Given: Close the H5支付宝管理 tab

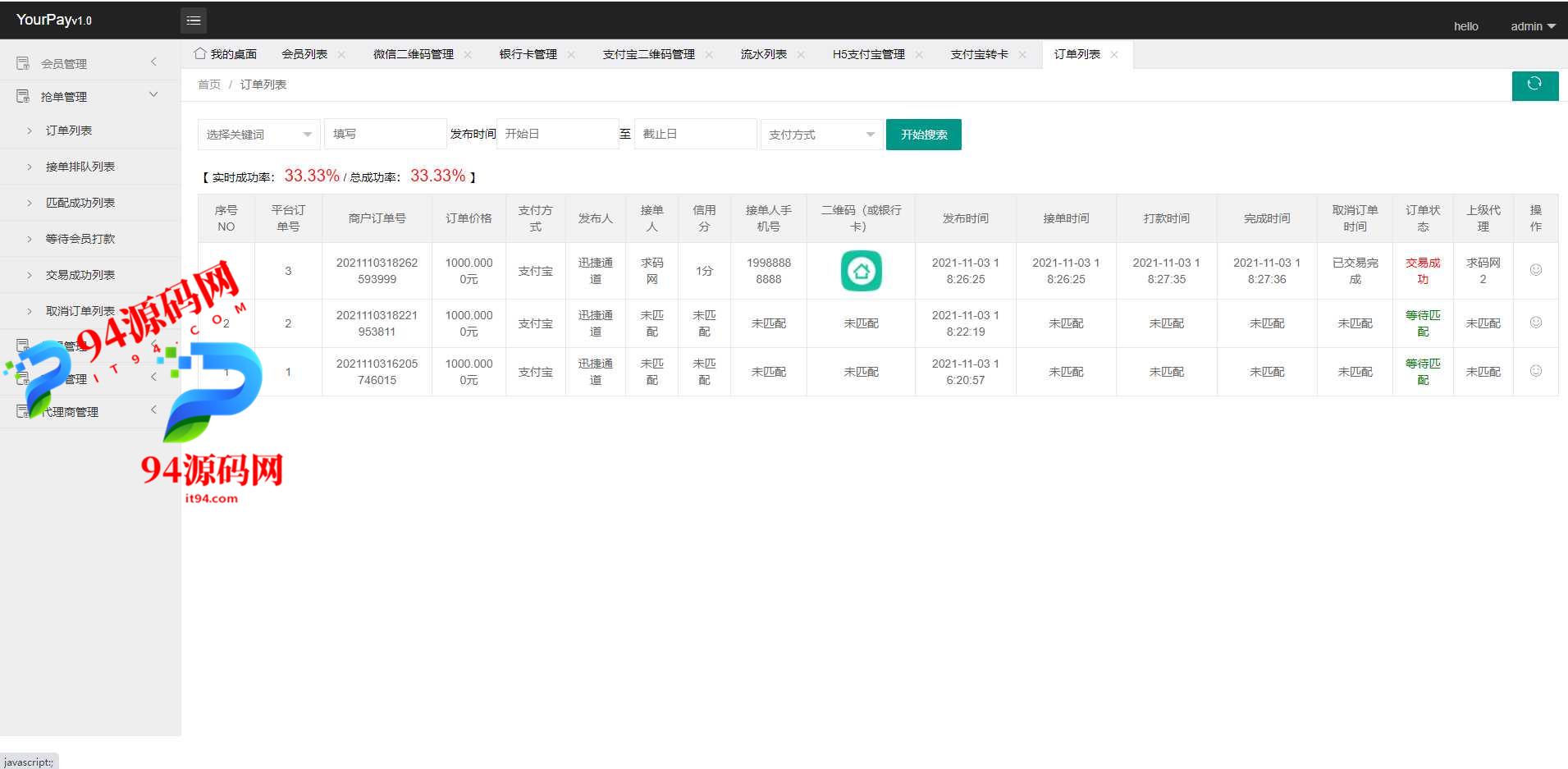Looking at the screenshot, I should click(x=919, y=54).
